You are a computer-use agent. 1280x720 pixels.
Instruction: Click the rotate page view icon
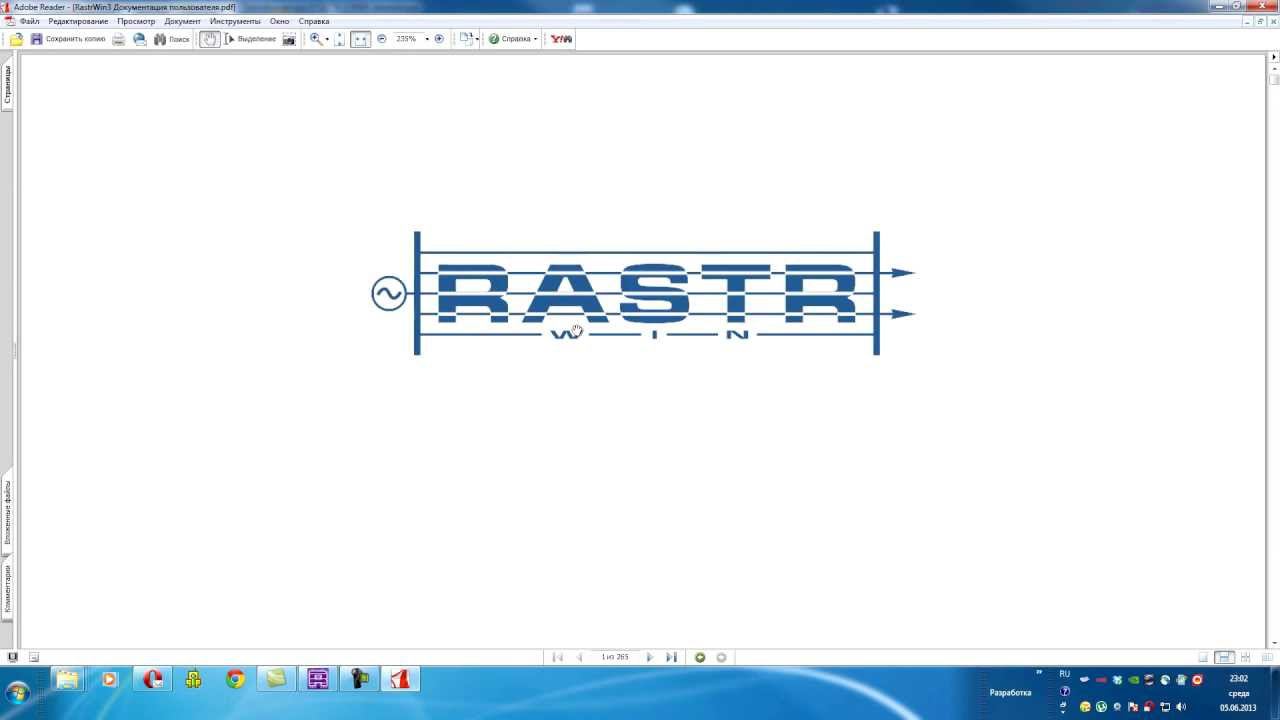(x=465, y=39)
